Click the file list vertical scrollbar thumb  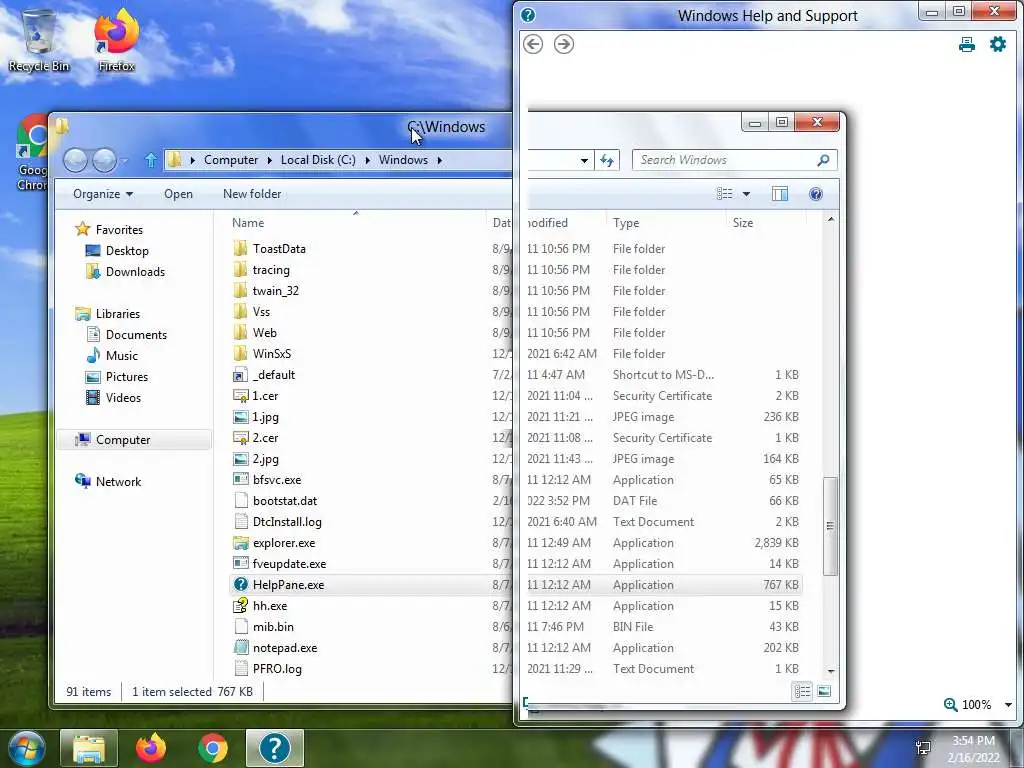pos(830,526)
